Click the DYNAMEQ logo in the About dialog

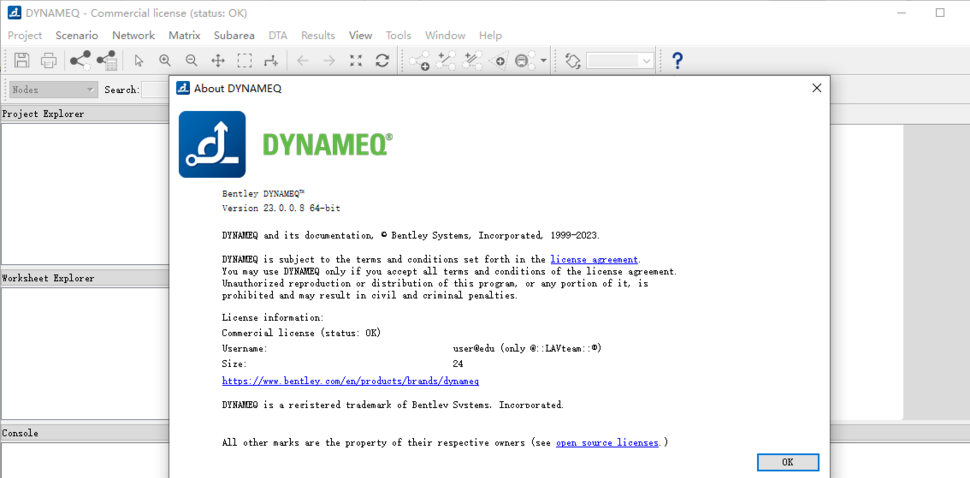pos(212,145)
